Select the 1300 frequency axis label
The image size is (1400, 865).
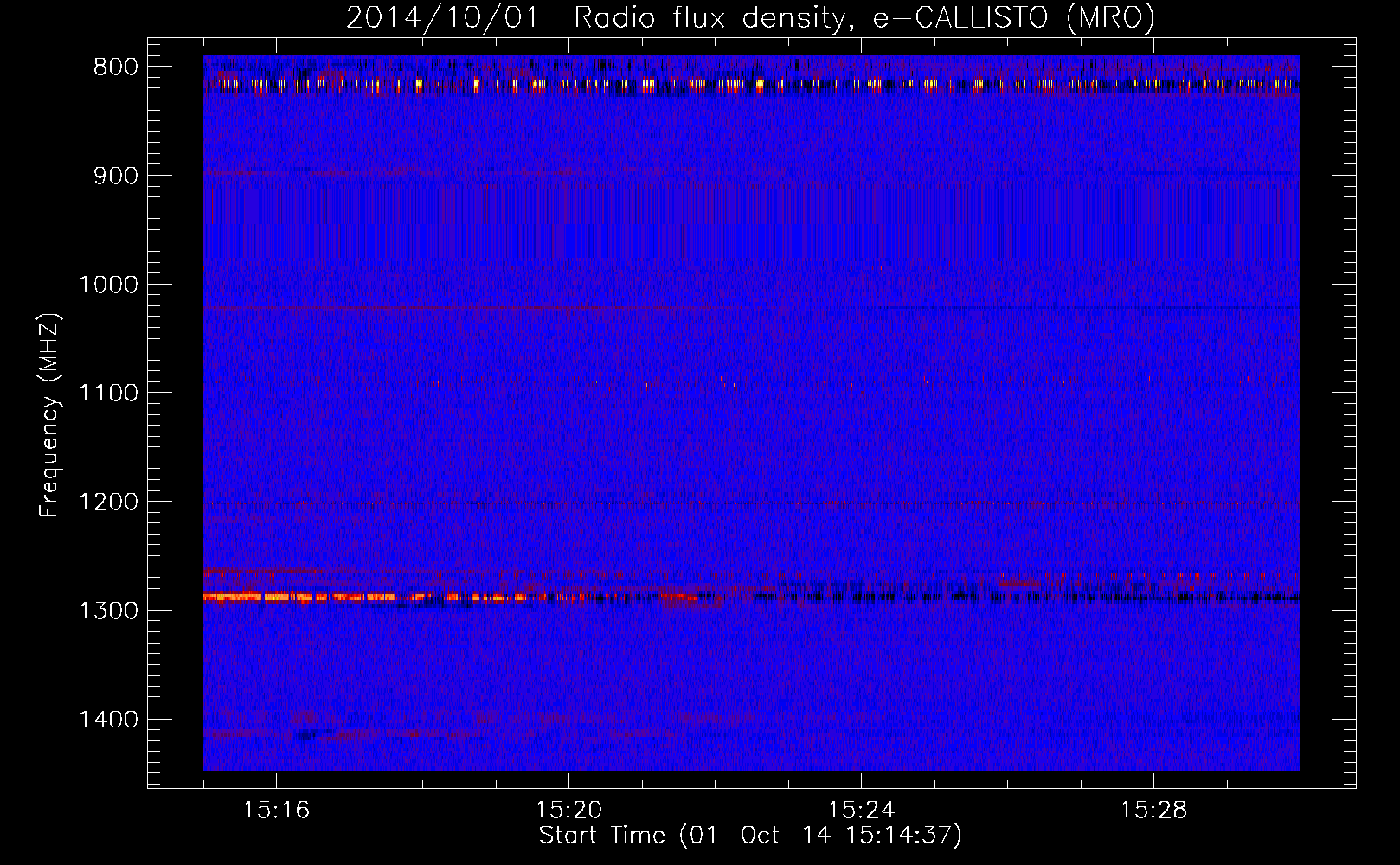coord(108,611)
